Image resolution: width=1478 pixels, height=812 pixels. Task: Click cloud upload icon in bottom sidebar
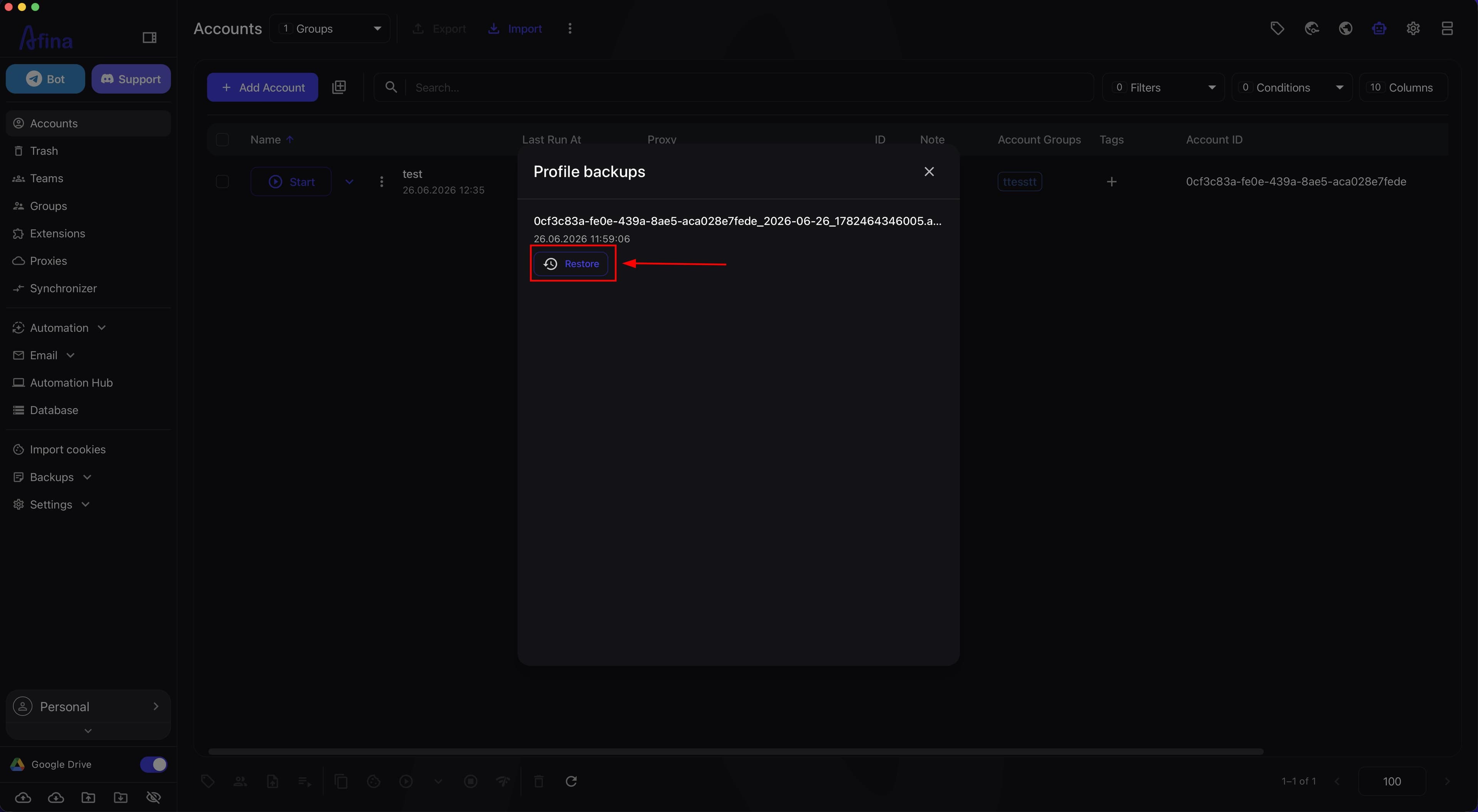coord(23,798)
